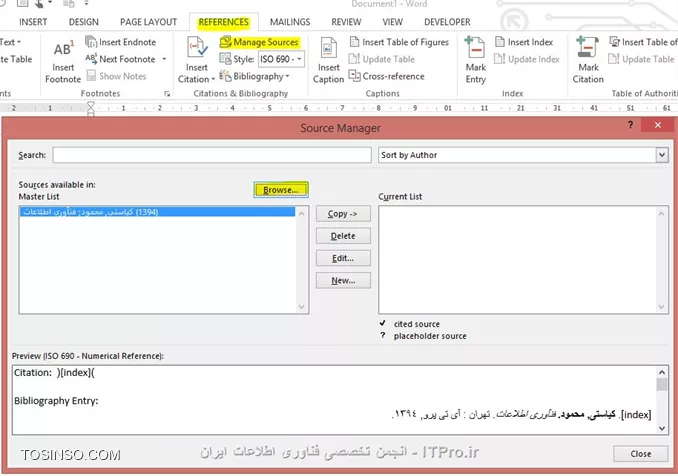Expand the Insert Citation menu arrow

pyautogui.click(x=213, y=80)
